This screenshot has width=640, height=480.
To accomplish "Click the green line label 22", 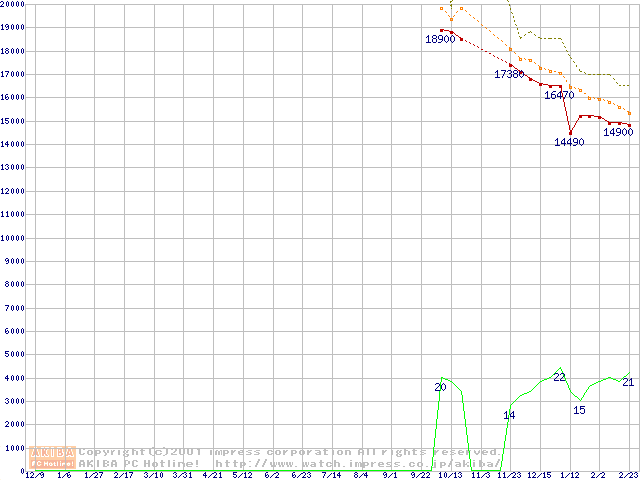I will (560, 377).
